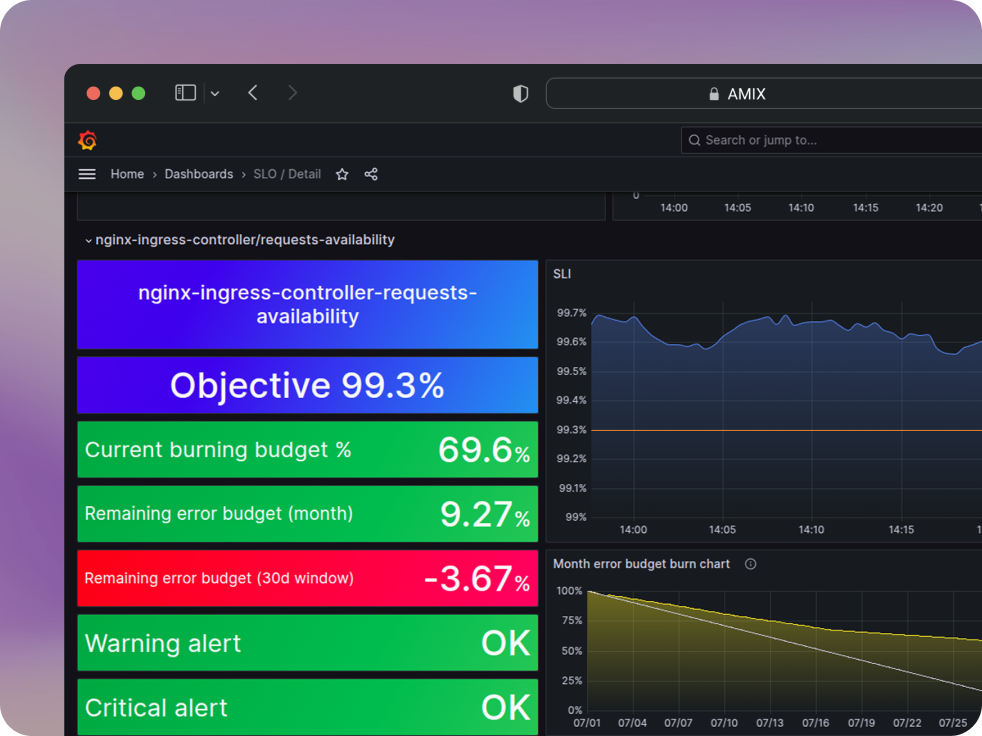Open sidebar options dropdown arrow
This screenshot has height=736, width=982.
tap(215, 93)
